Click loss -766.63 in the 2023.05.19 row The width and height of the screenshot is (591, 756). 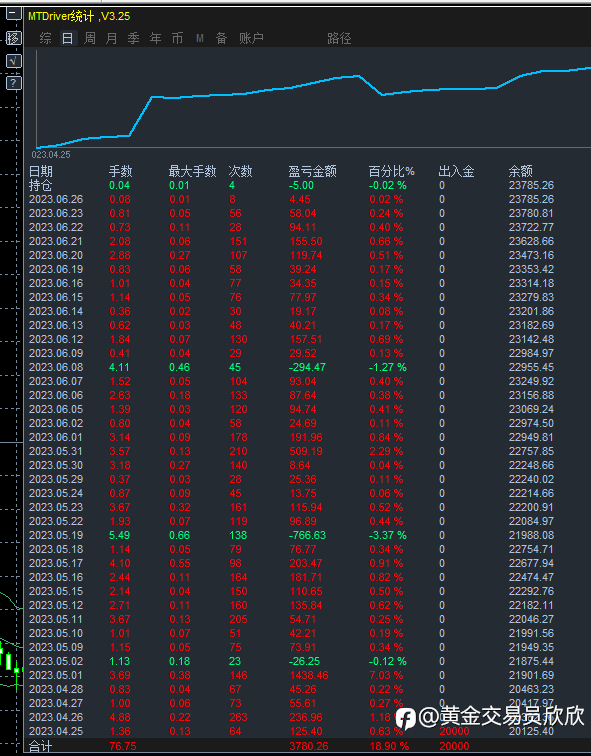coord(307,535)
